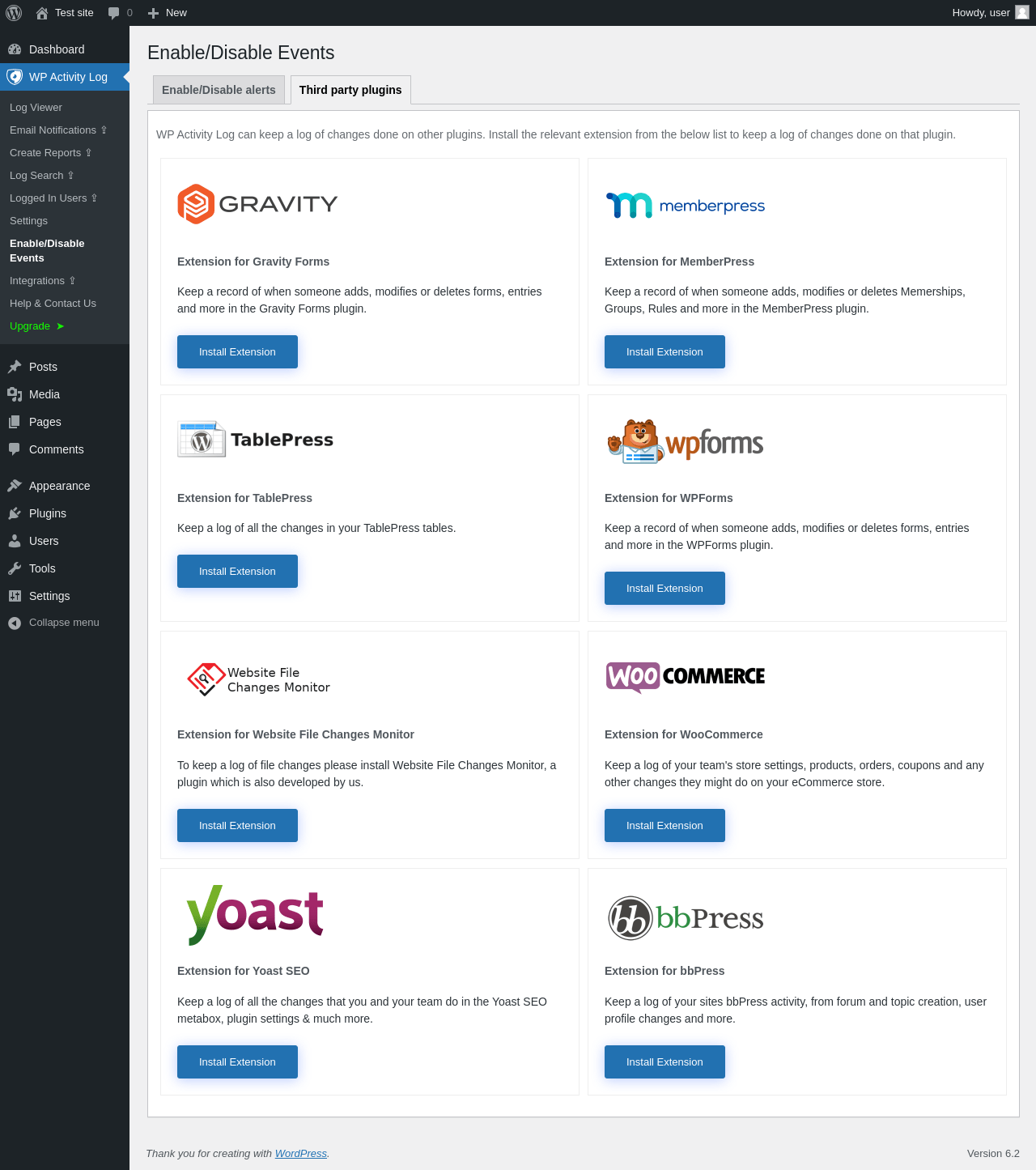Click the plus icon next to New

tap(153, 13)
